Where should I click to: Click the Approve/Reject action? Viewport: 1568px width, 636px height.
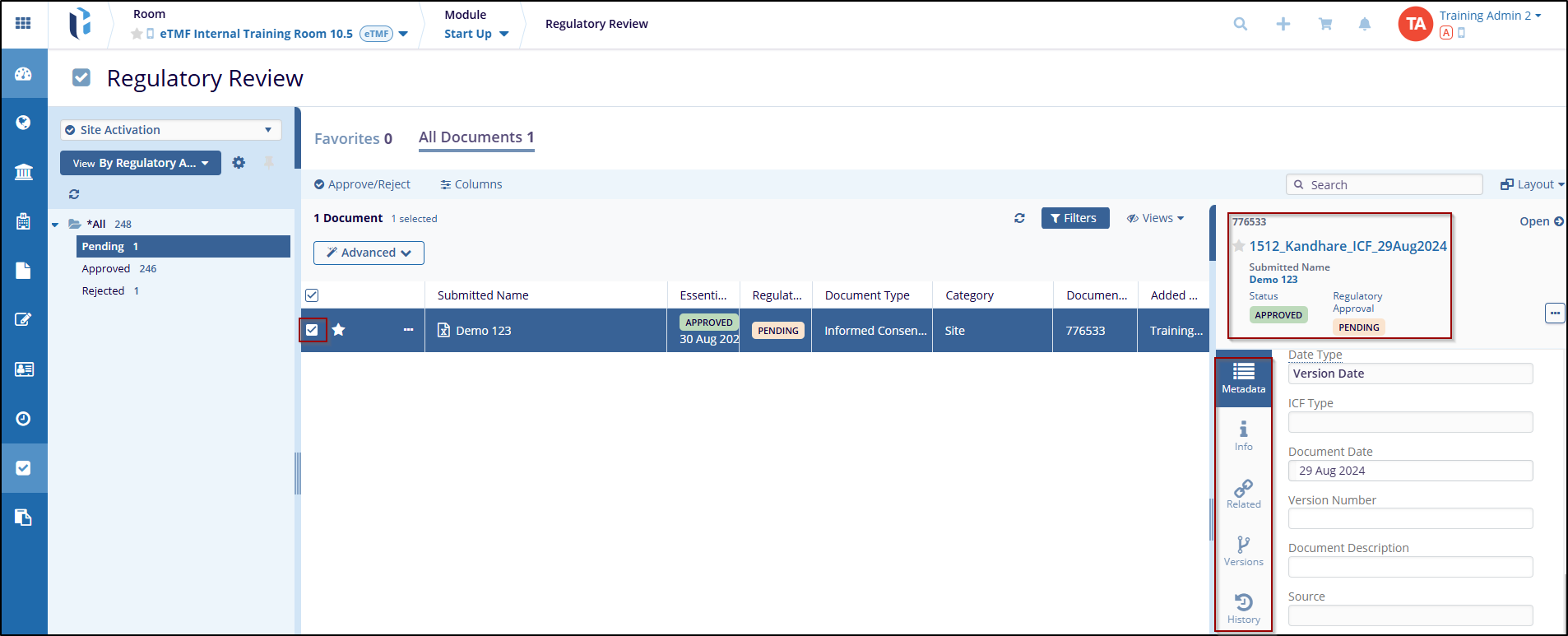(x=362, y=184)
